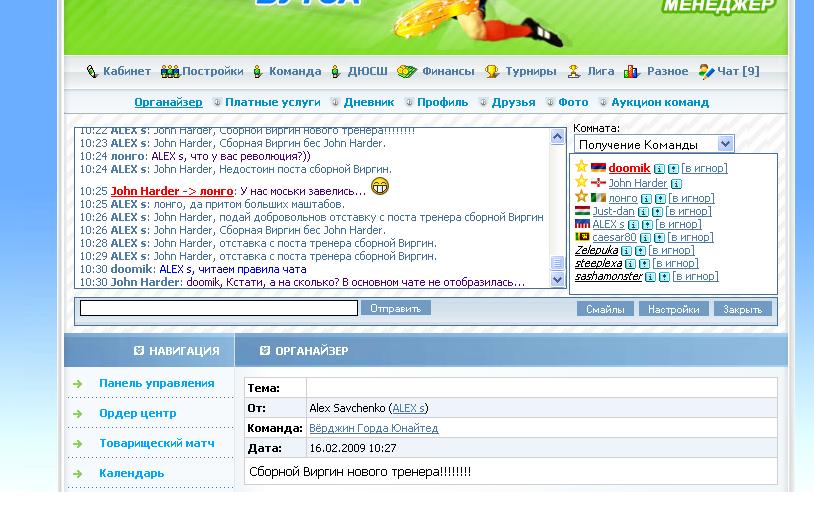Click the chat log scrollbar up arrow
814x512 pixels.
point(558,137)
